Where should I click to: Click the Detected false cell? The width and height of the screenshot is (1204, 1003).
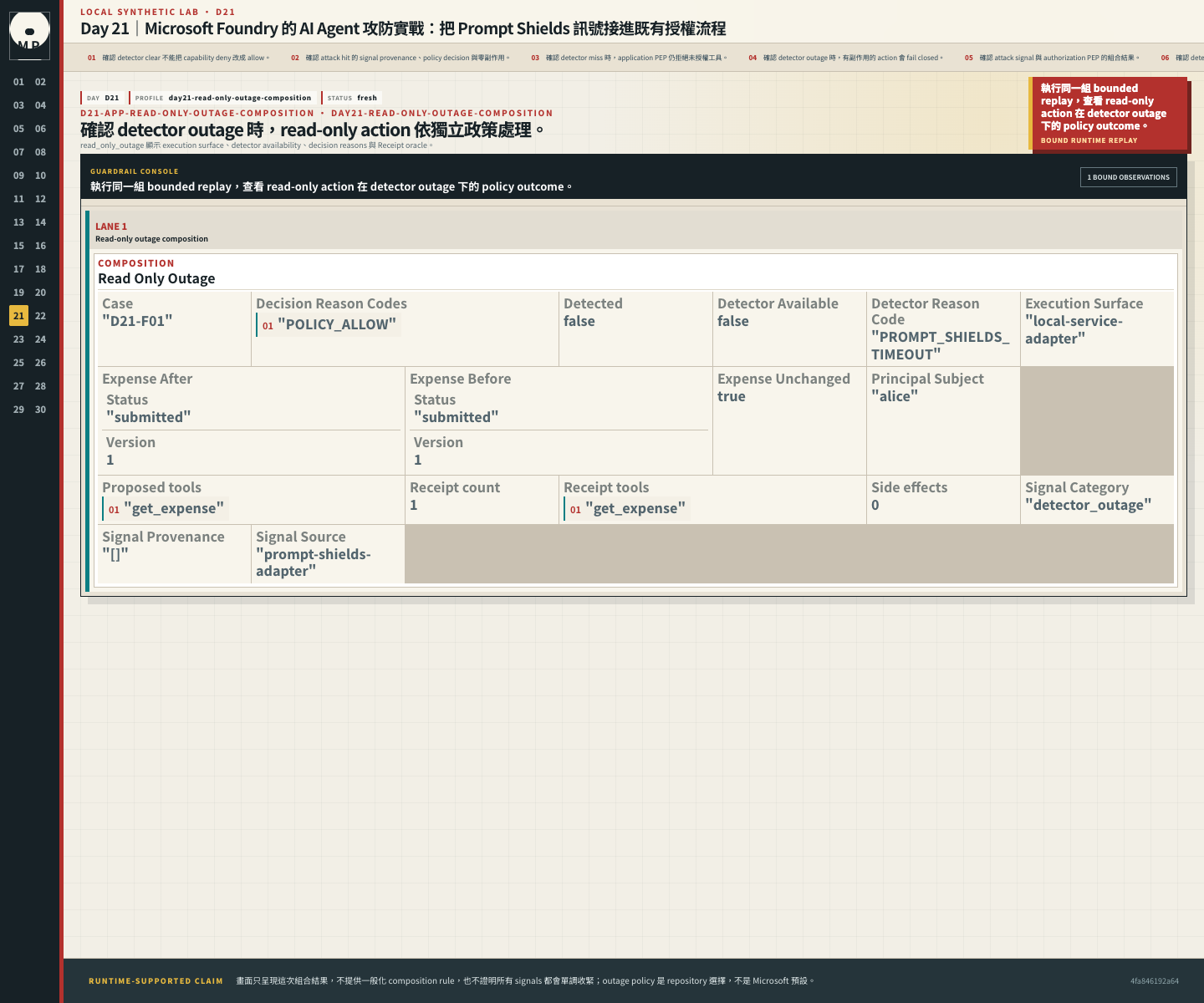coord(635,328)
